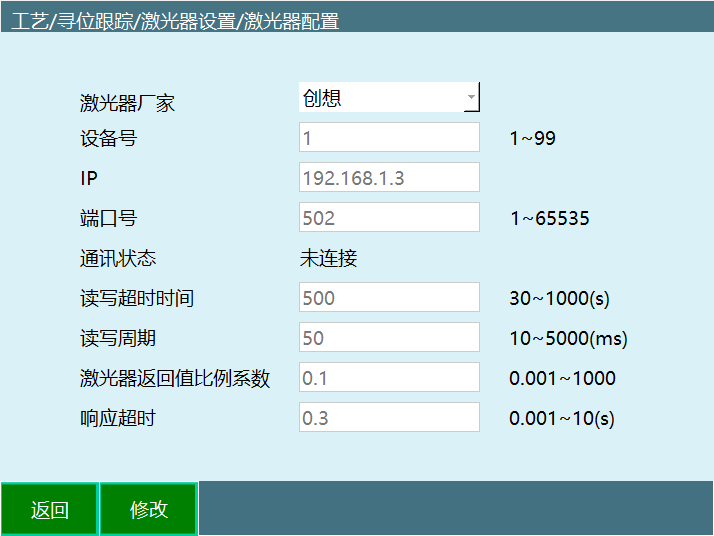Focus the 读写超时时间 input box
Screen dimensions: 714x536
pyautogui.click(x=389, y=298)
